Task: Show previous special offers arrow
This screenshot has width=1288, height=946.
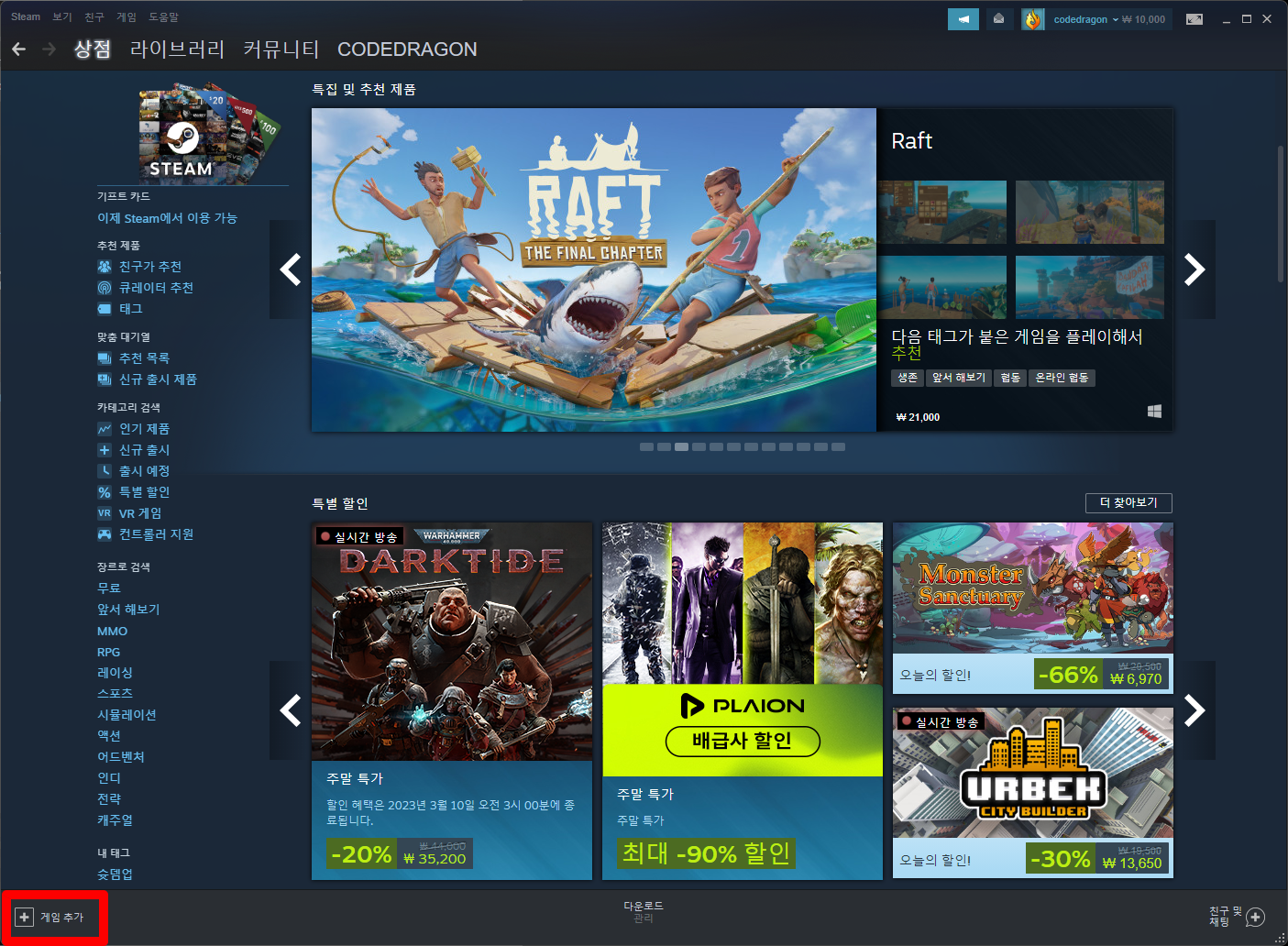Action: [x=291, y=710]
